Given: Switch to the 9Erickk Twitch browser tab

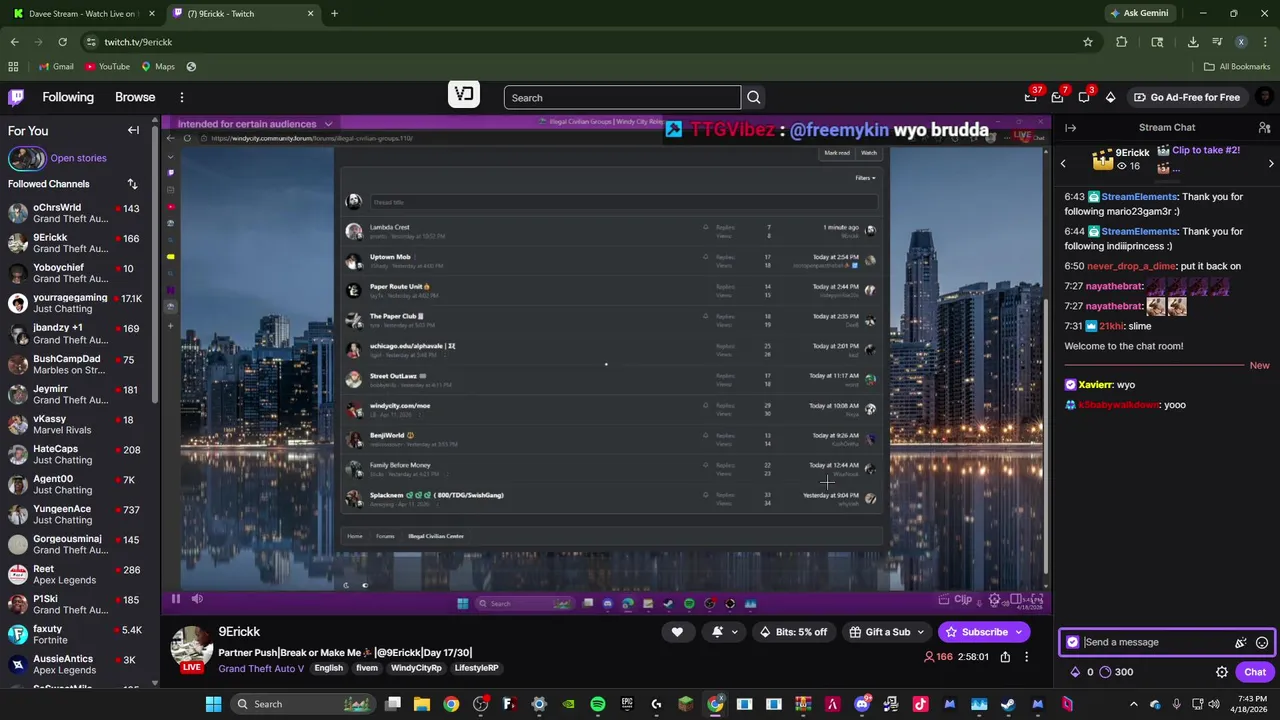Looking at the screenshot, I should (x=242, y=14).
